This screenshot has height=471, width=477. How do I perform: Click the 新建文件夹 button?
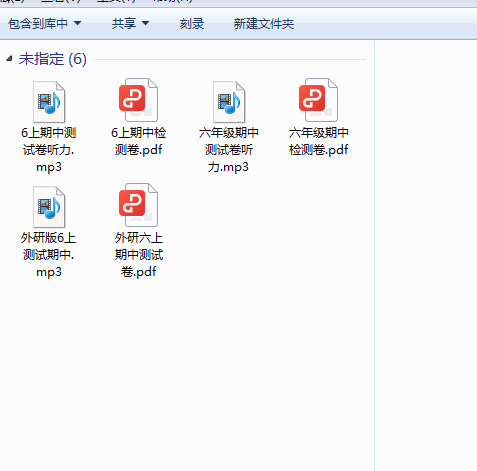[x=264, y=24]
